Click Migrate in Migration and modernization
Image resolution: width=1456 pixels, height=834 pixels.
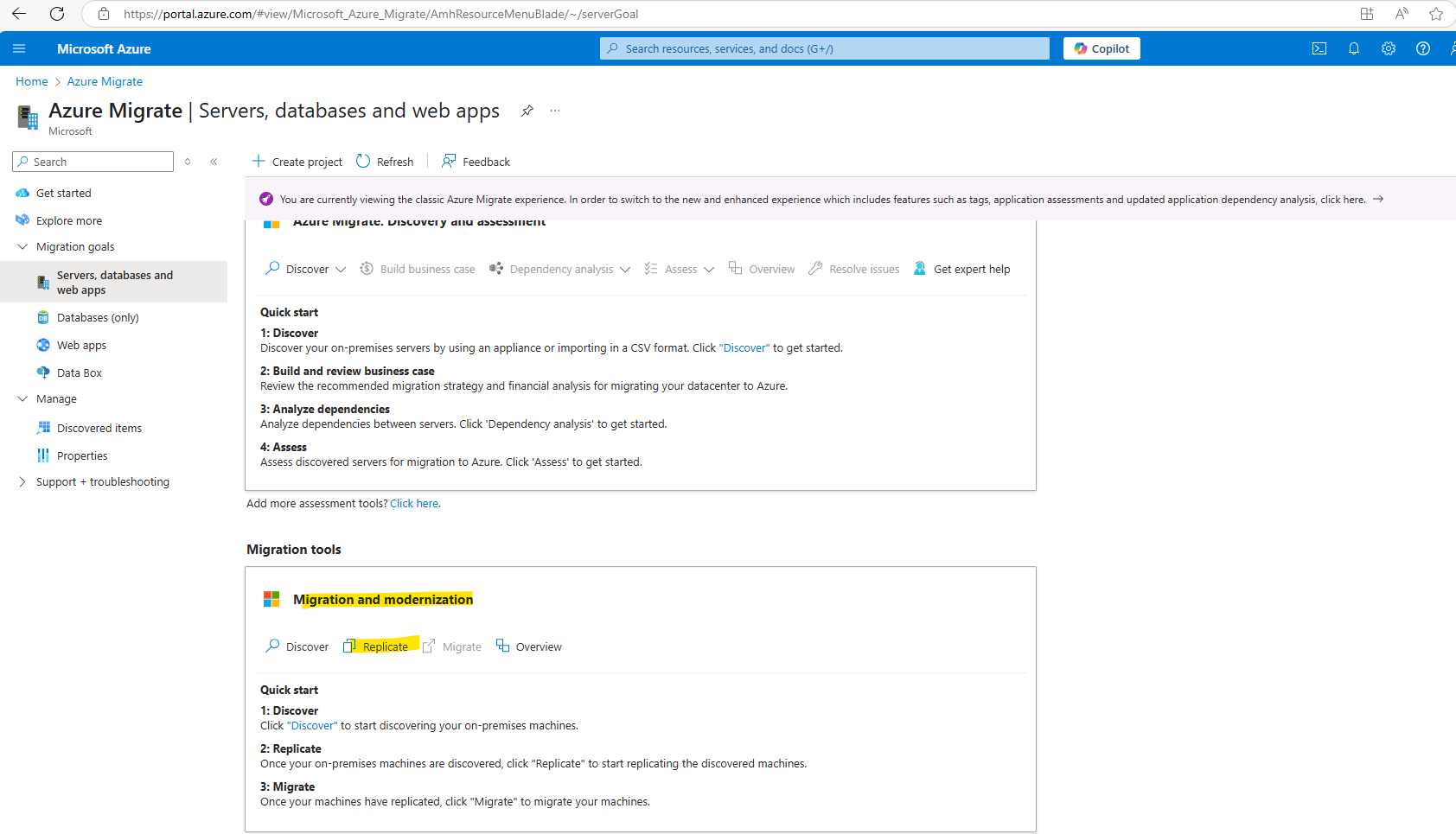452,646
